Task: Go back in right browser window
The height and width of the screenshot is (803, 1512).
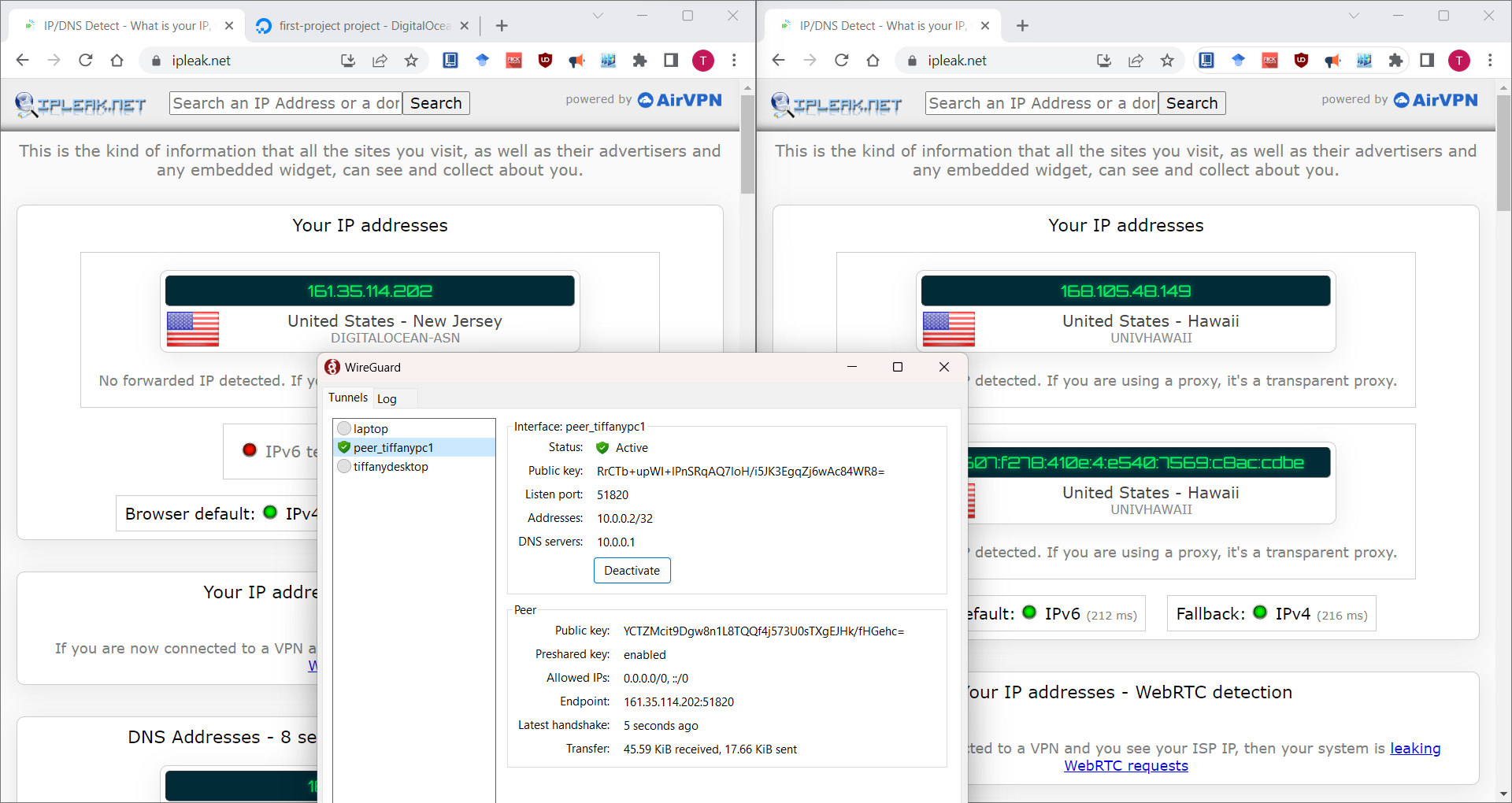Action: 779,61
